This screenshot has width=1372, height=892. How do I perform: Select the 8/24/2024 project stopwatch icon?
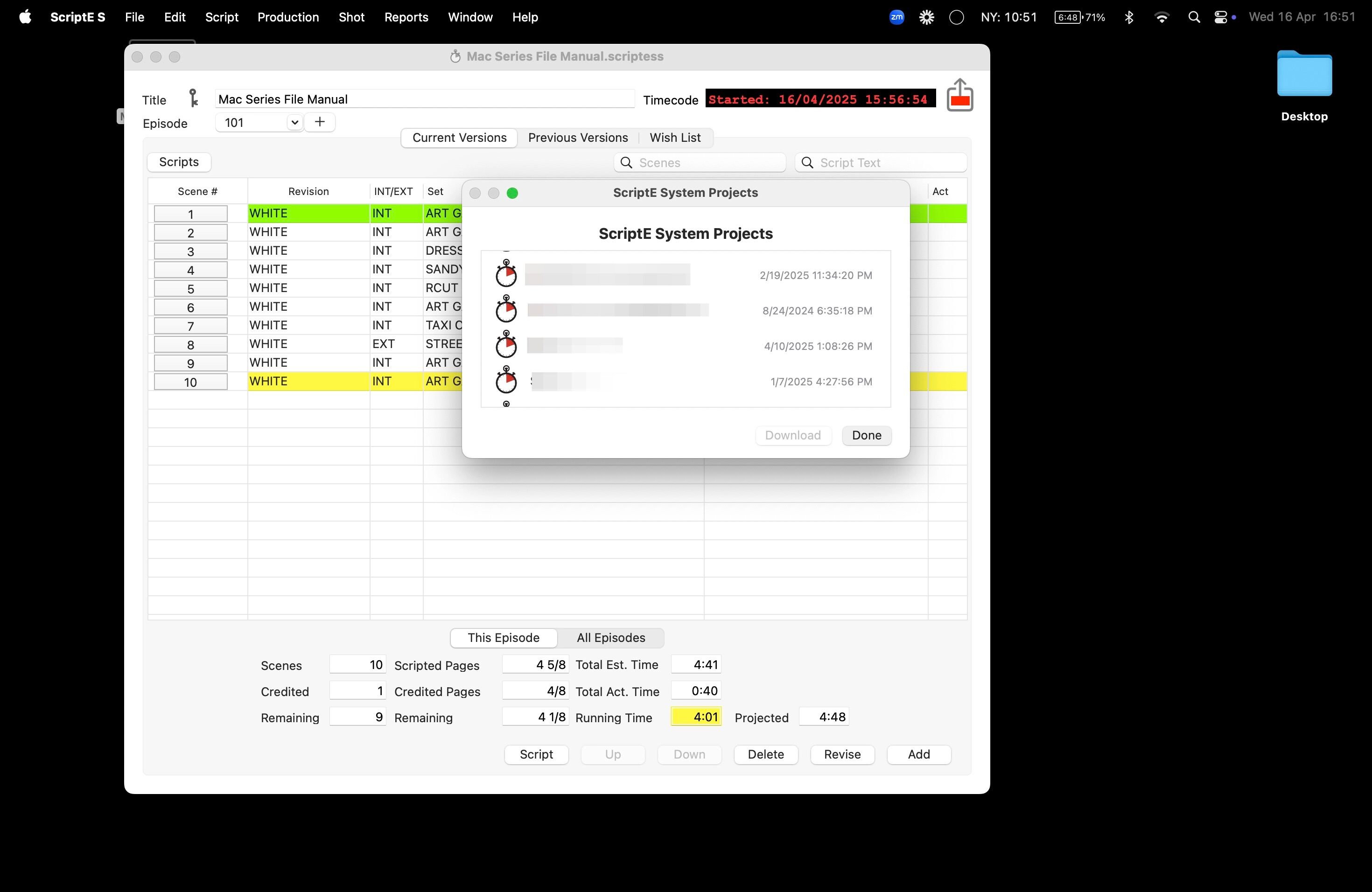506,310
